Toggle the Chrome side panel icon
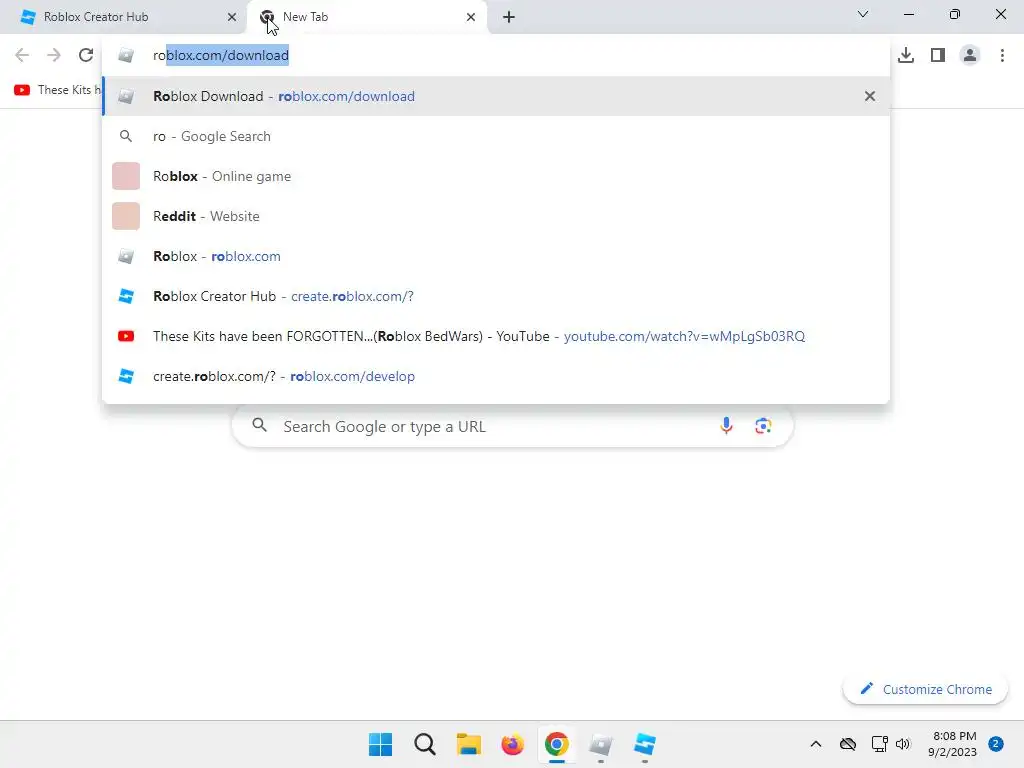1024x768 pixels. pos(938,55)
